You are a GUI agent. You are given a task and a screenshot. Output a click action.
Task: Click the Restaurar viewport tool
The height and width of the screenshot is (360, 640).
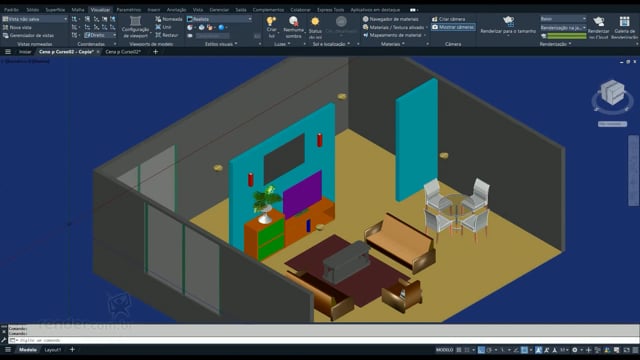167,35
